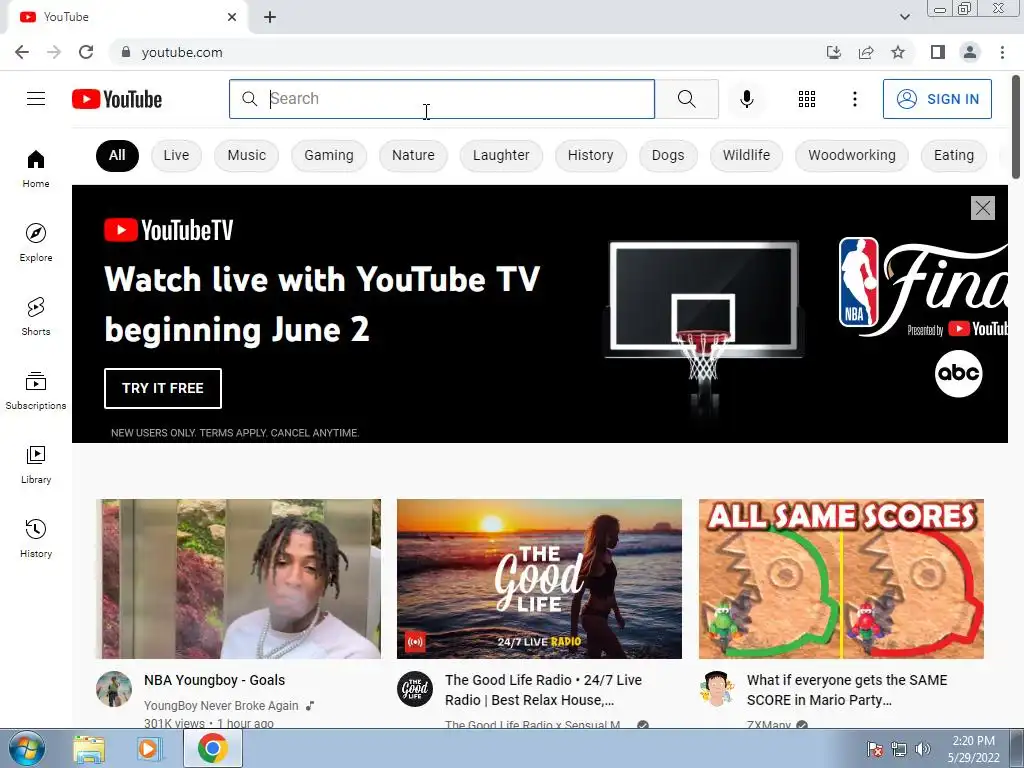This screenshot has width=1024, height=768.
Task: Open Windows Explorer from taskbar
Action: (x=89, y=748)
